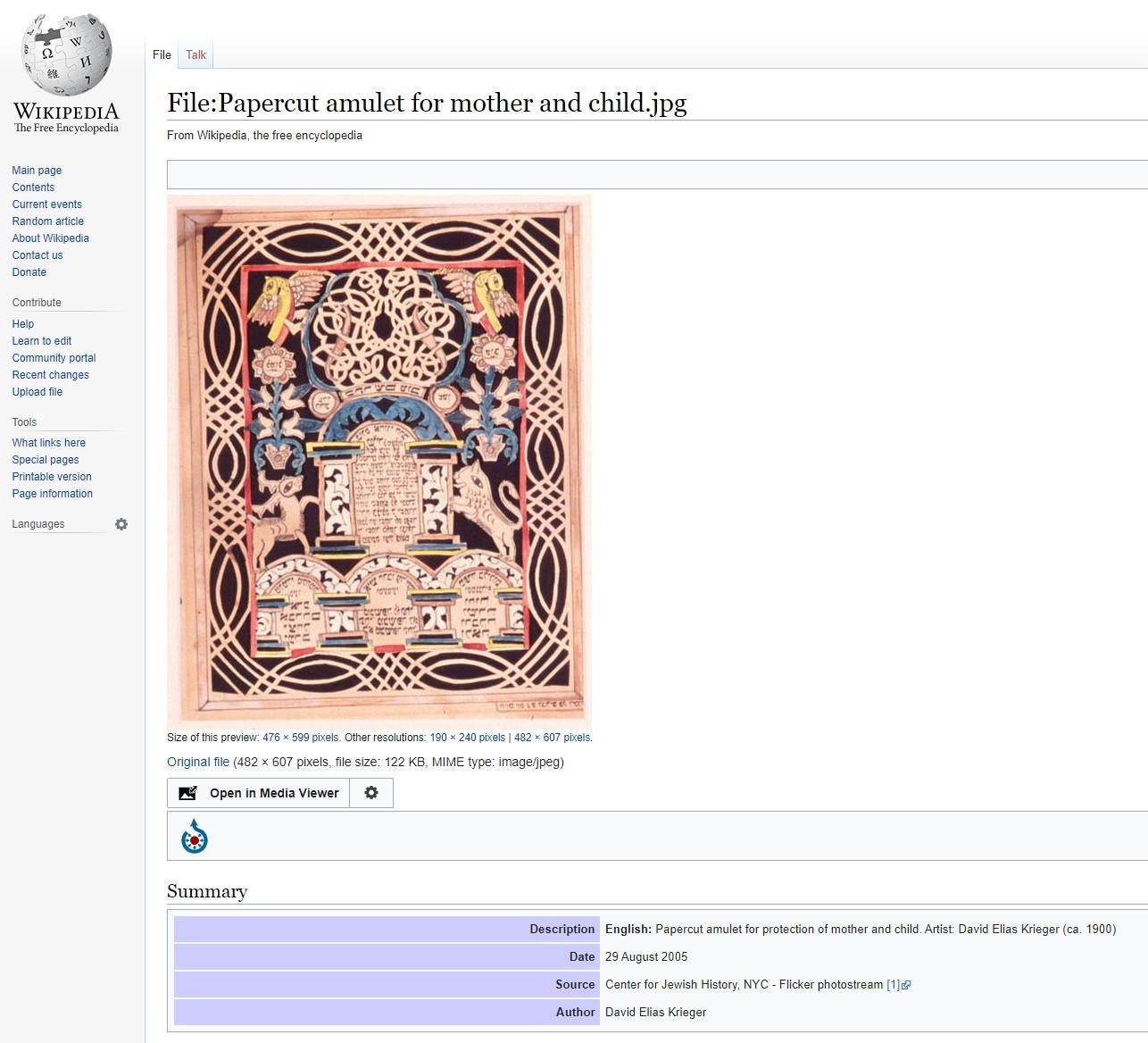Open About Wikipedia
This screenshot has height=1043, width=1148.
click(x=50, y=238)
